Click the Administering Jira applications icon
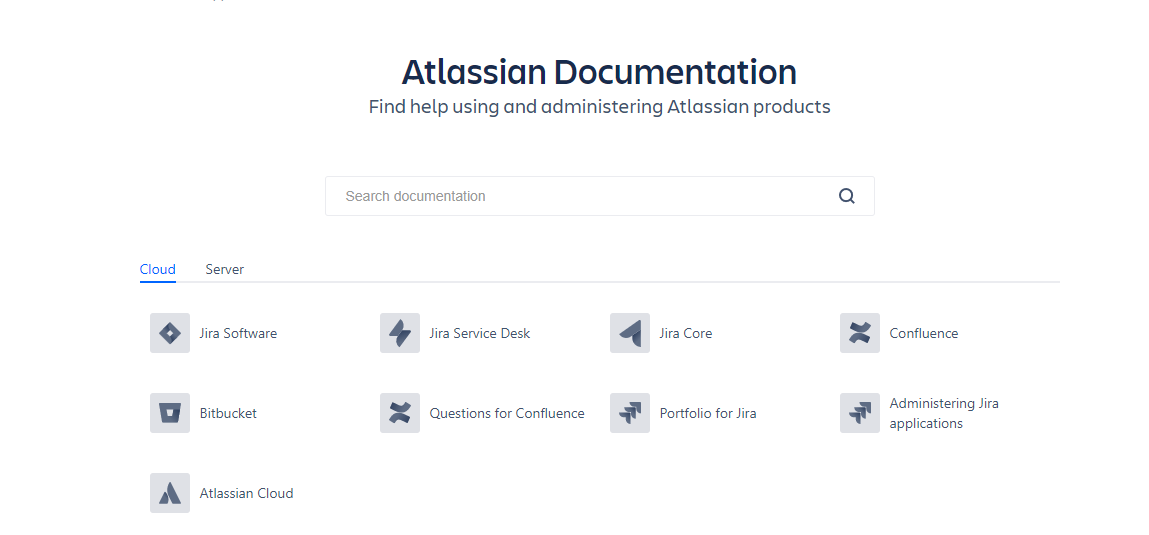 click(x=860, y=413)
